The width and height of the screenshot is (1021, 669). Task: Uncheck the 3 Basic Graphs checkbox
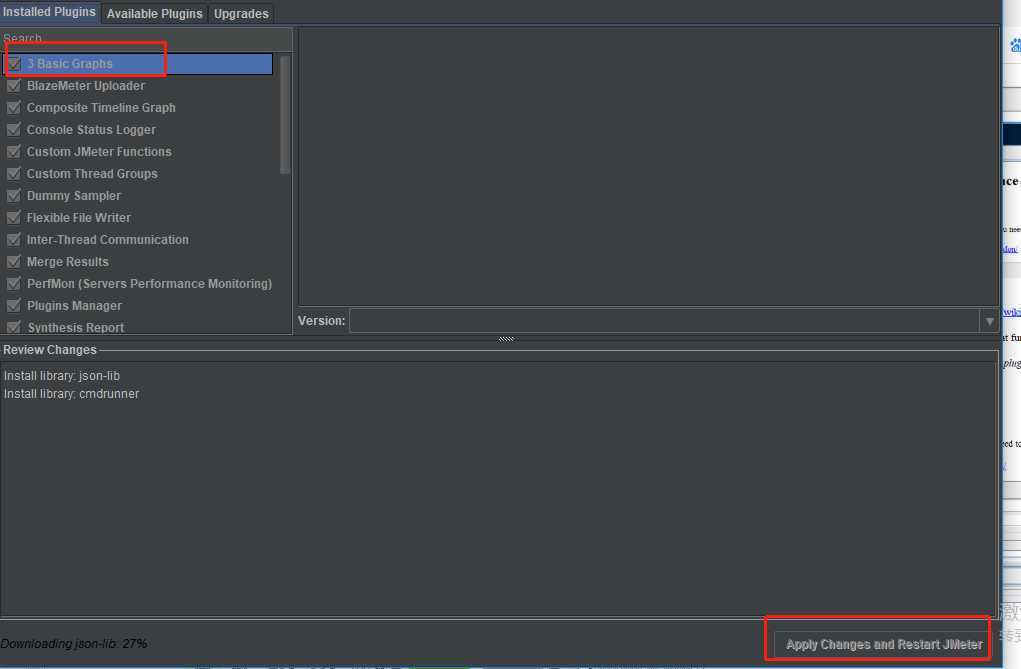pos(14,64)
